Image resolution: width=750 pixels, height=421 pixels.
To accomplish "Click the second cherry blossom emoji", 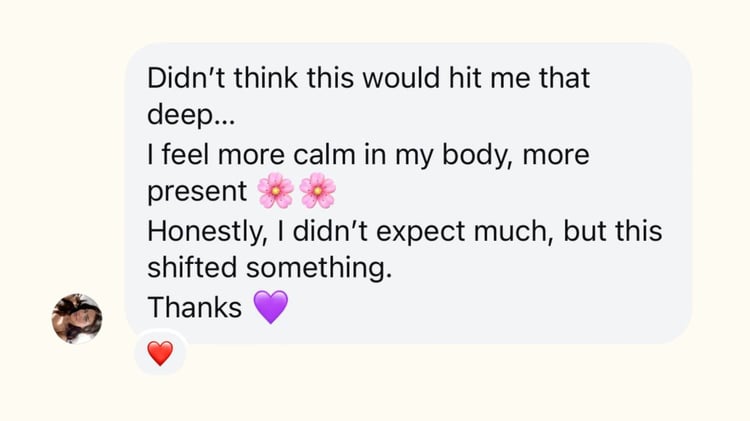I will point(317,190).
